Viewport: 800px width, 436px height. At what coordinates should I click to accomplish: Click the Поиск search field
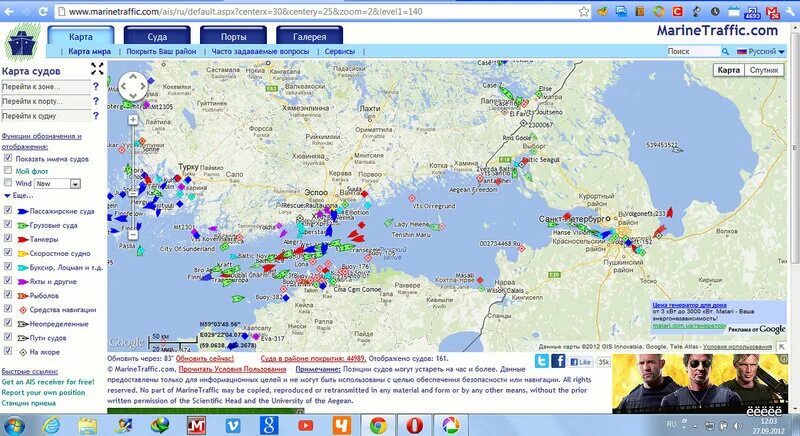pos(692,52)
